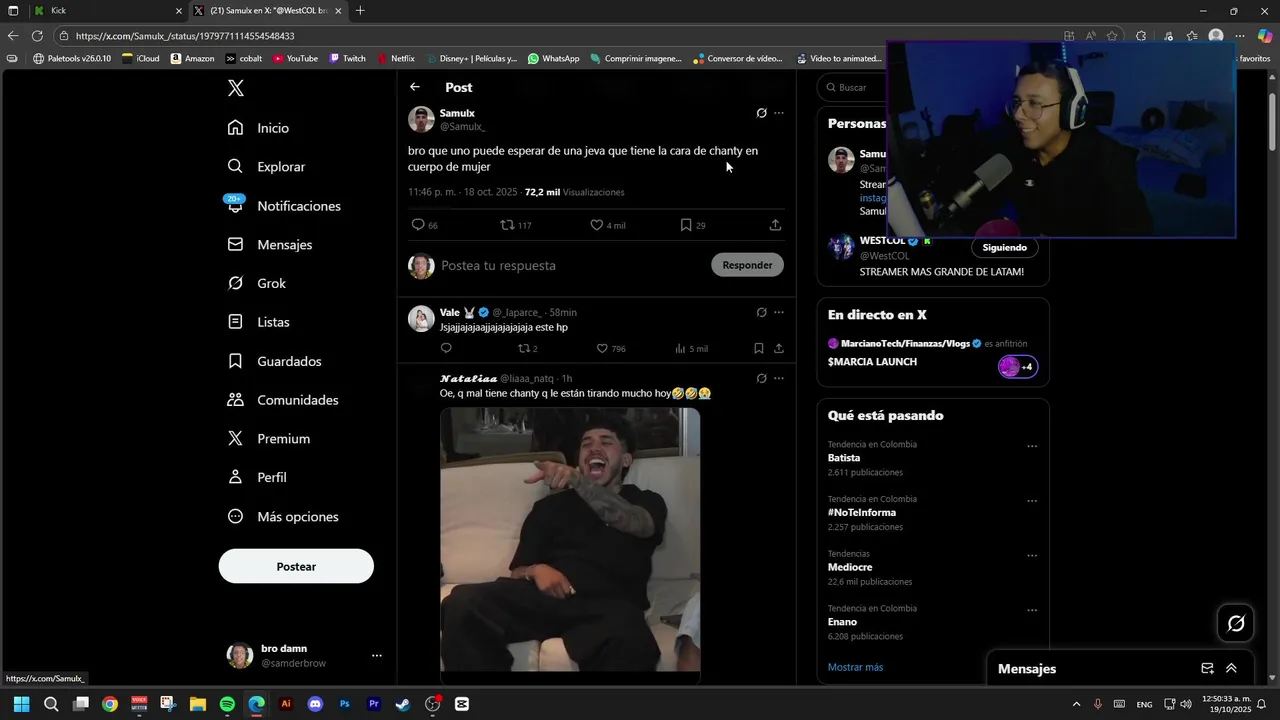
Task: Open Más opciones in the sidebar
Action: [x=283, y=517]
